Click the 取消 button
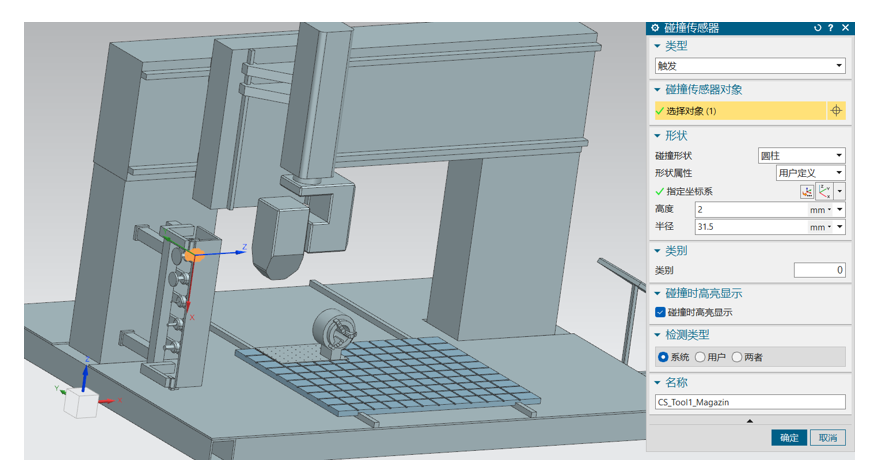The image size is (870, 476). tap(827, 438)
